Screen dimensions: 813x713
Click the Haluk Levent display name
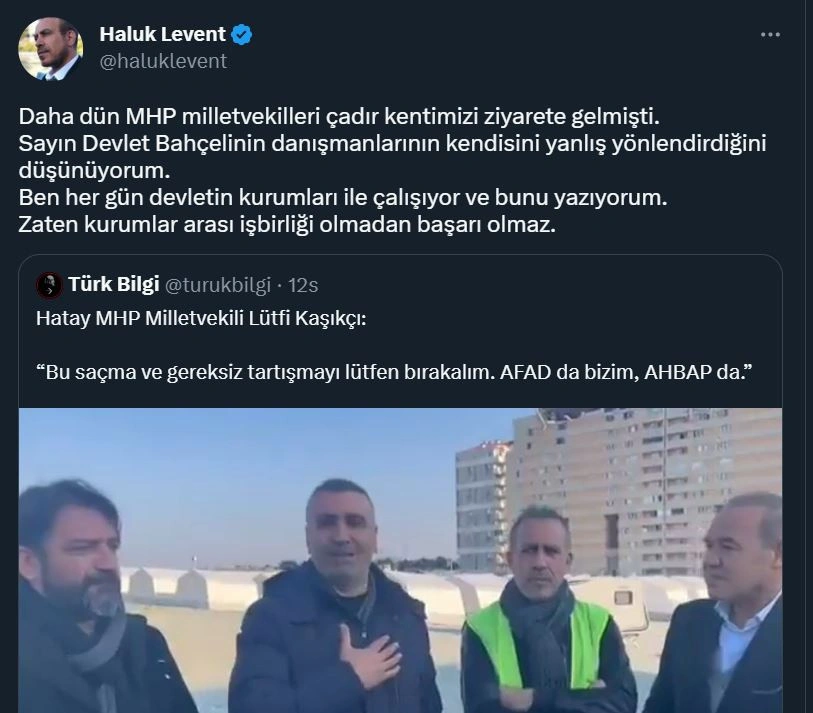162,34
